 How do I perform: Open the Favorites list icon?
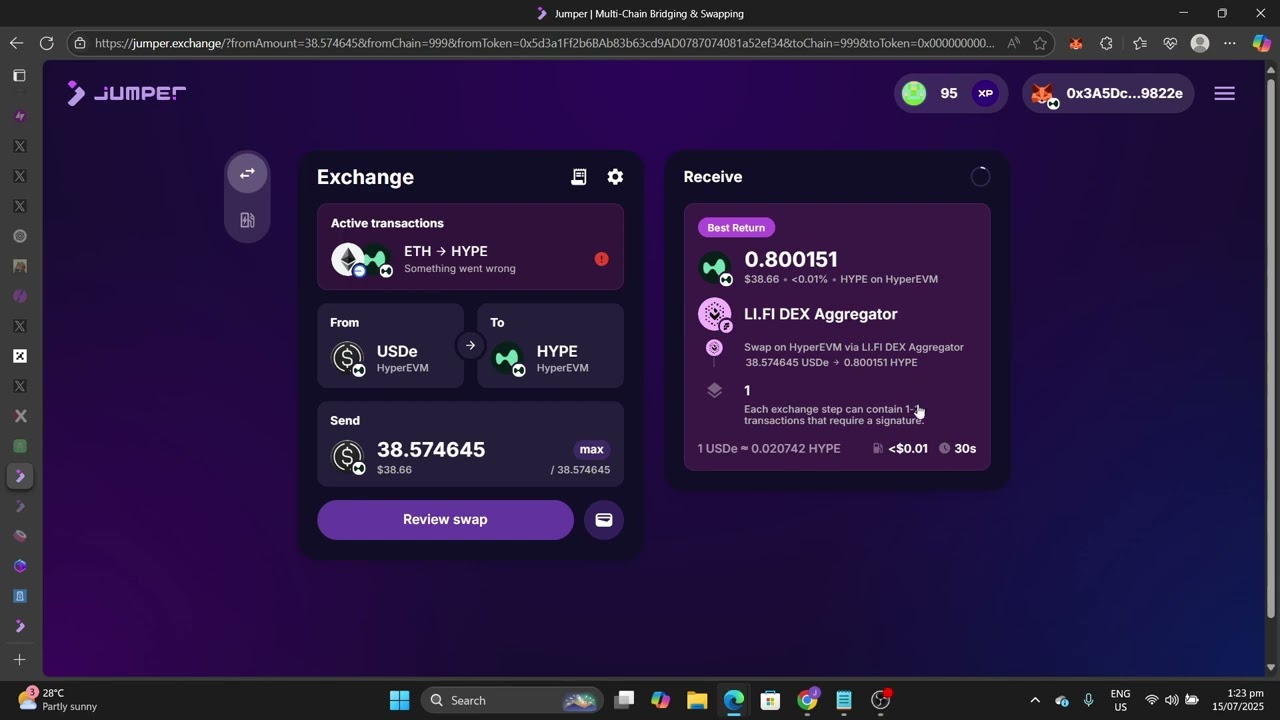point(1140,43)
